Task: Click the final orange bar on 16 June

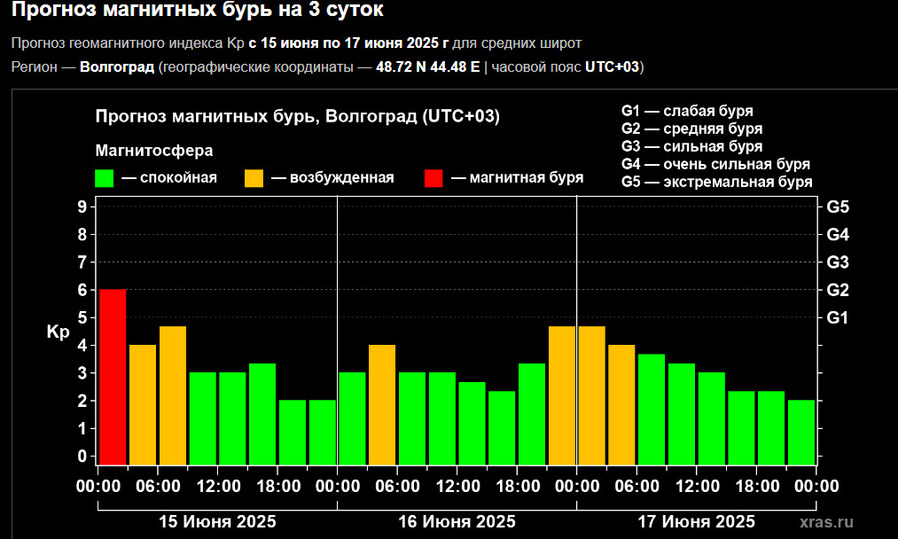Action: (x=561, y=394)
